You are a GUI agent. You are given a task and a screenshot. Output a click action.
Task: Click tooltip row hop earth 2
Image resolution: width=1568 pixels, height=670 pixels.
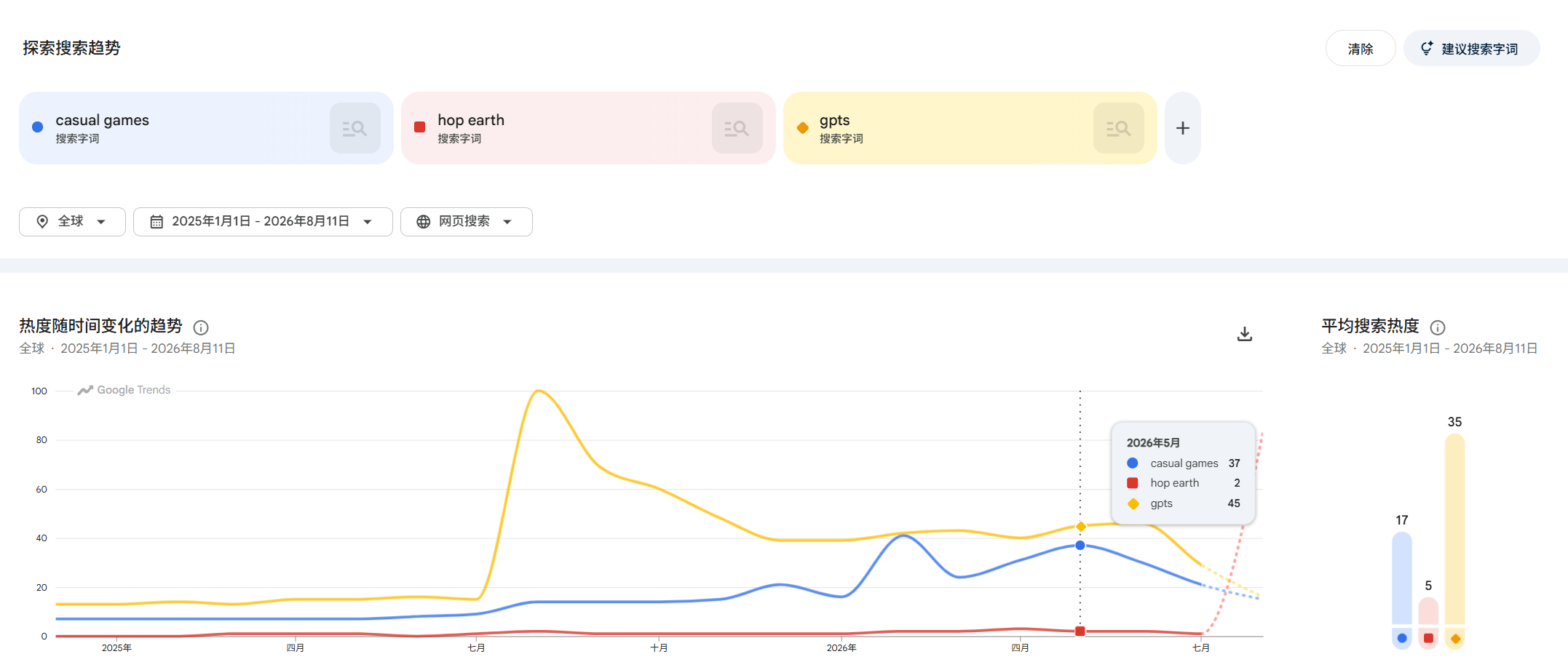tap(1184, 483)
